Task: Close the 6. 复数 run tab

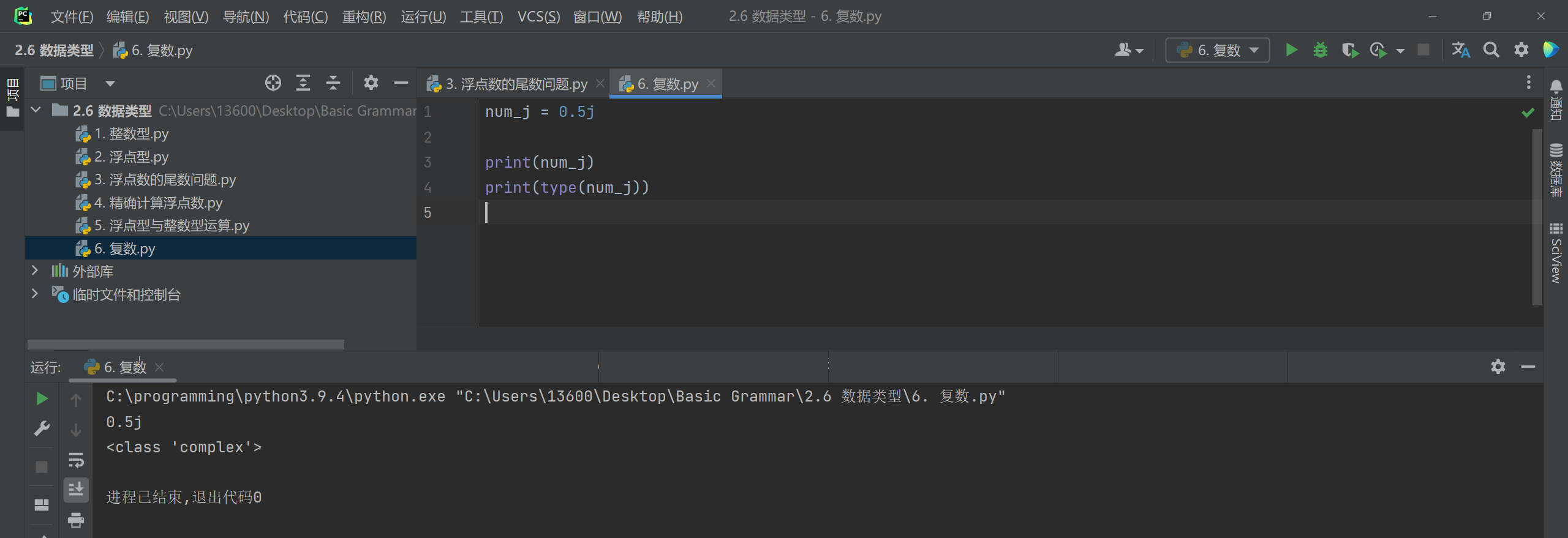Action: pyautogui.click(x=159, y=367)
